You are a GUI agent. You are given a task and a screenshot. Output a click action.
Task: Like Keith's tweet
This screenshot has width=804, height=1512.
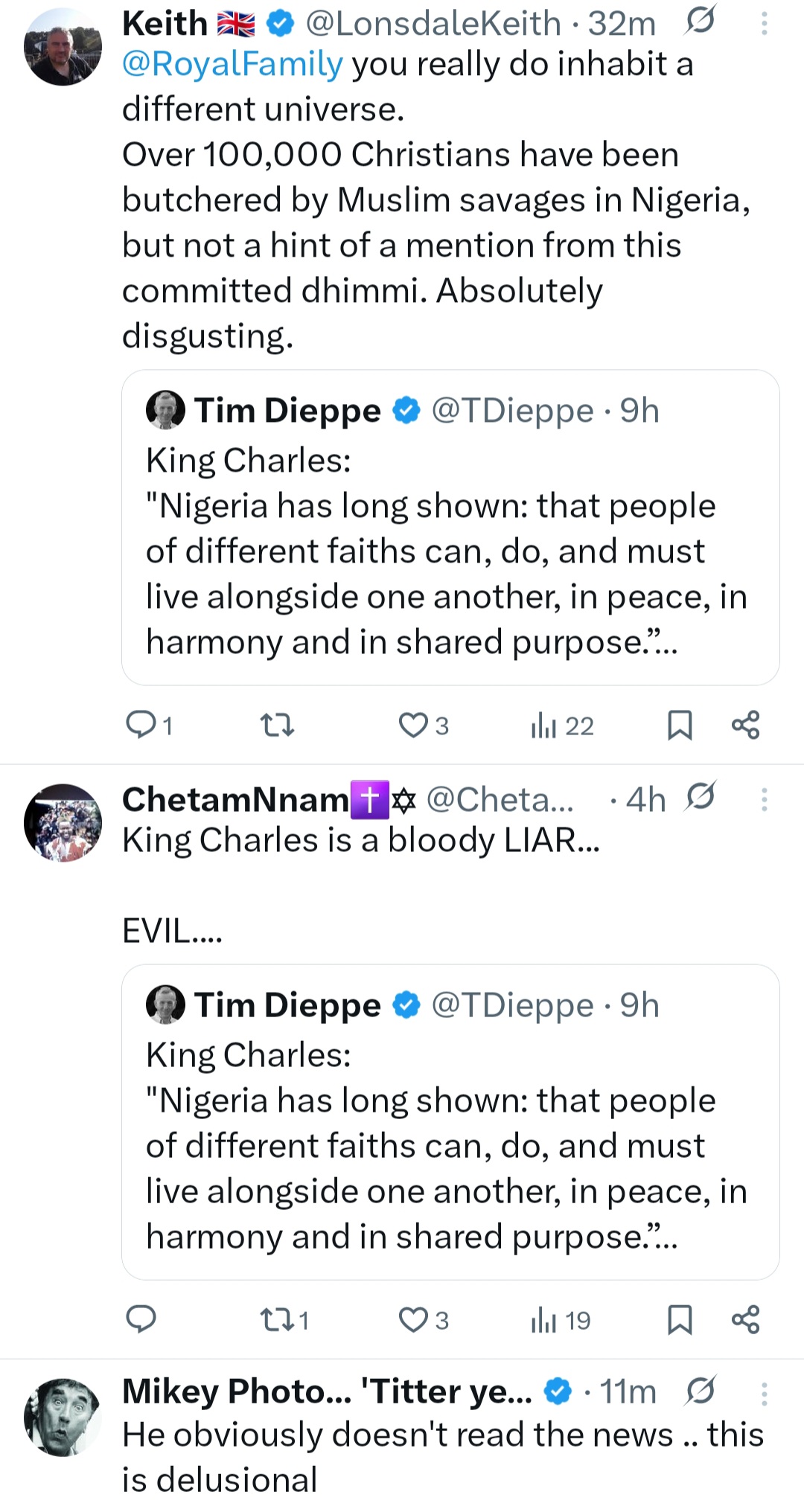coord(413,725)
